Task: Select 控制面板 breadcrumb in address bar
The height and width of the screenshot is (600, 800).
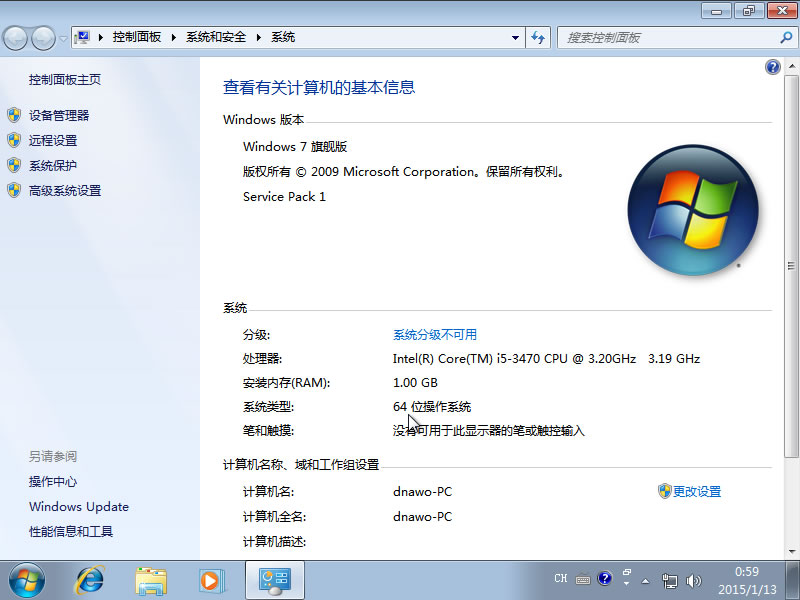Action: (137, 37)
